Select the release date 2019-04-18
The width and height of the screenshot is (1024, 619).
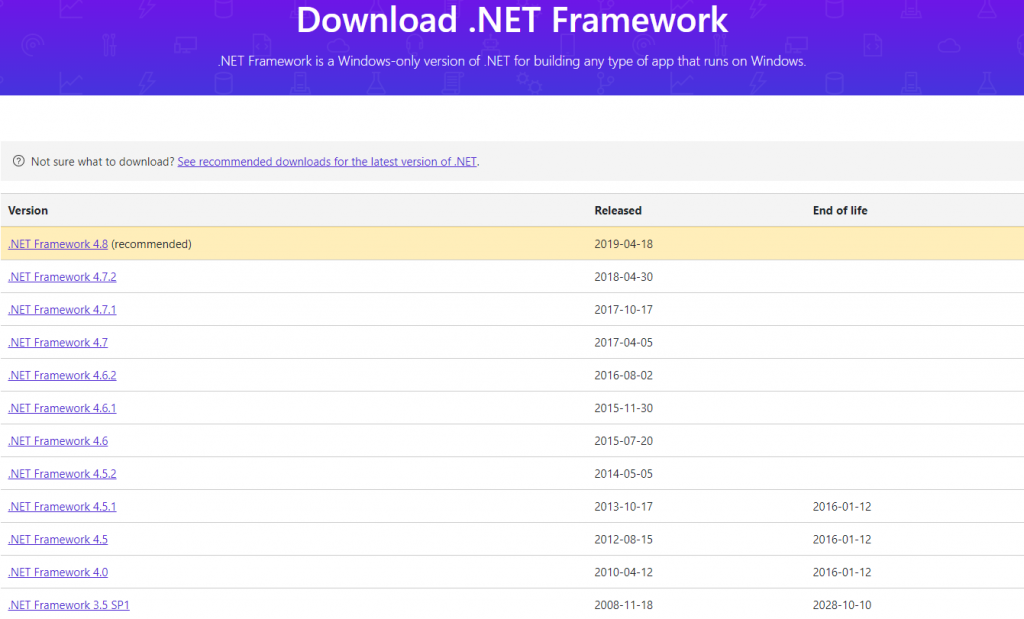[x=623, y=244]
